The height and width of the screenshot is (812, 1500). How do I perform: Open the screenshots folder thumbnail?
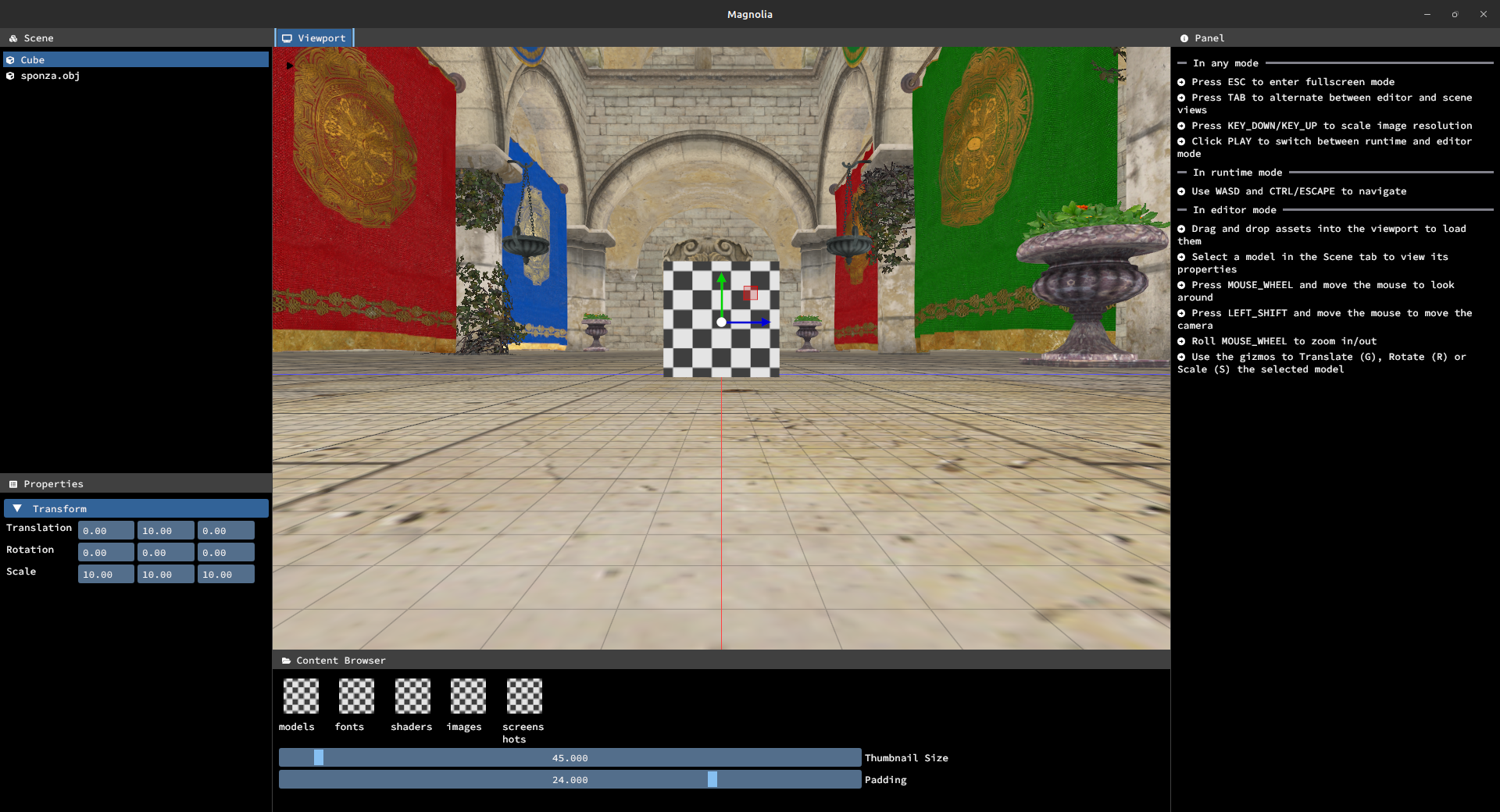[x=524, y=696]
